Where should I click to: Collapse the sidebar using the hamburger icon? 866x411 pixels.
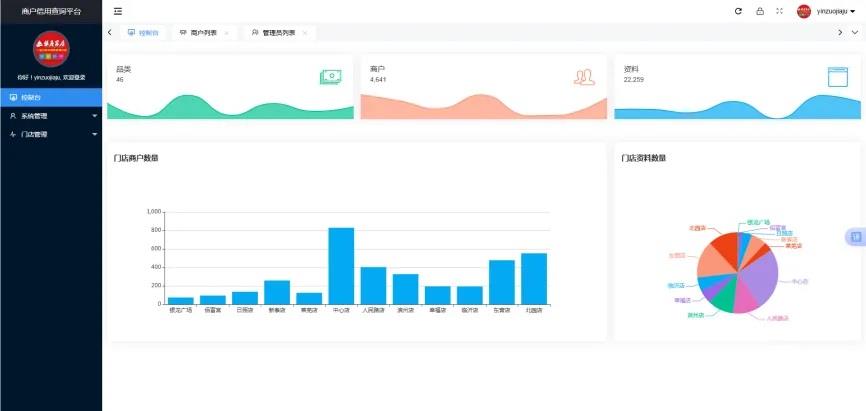tap(118, 11)
